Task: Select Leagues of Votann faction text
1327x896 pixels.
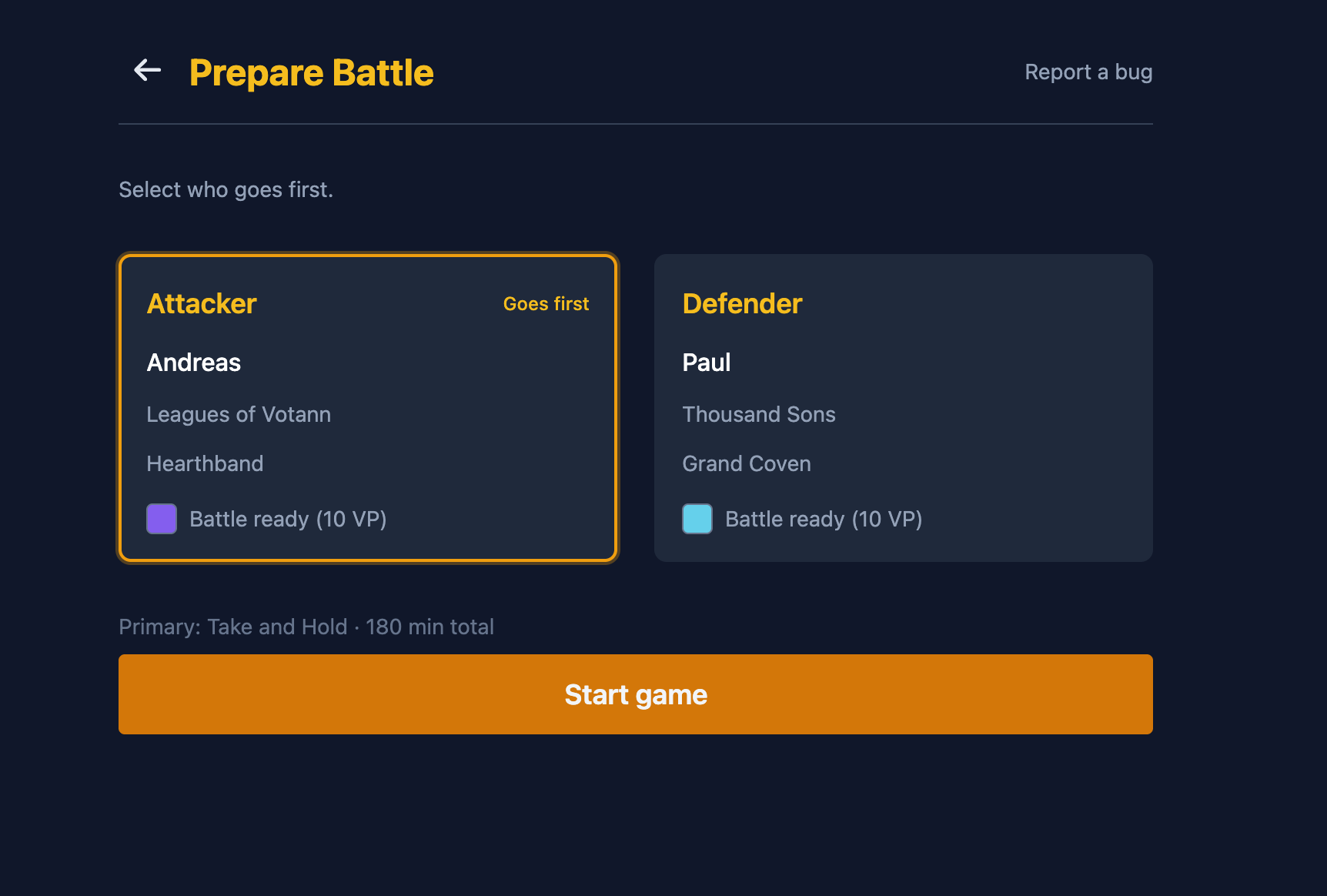Action: [239, 414]
